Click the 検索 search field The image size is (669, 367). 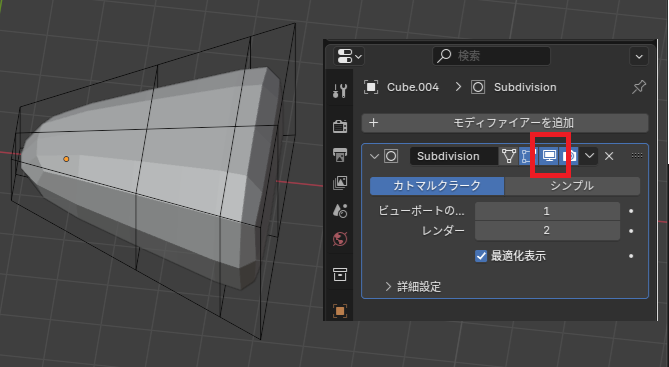click(x=492, y=56)
